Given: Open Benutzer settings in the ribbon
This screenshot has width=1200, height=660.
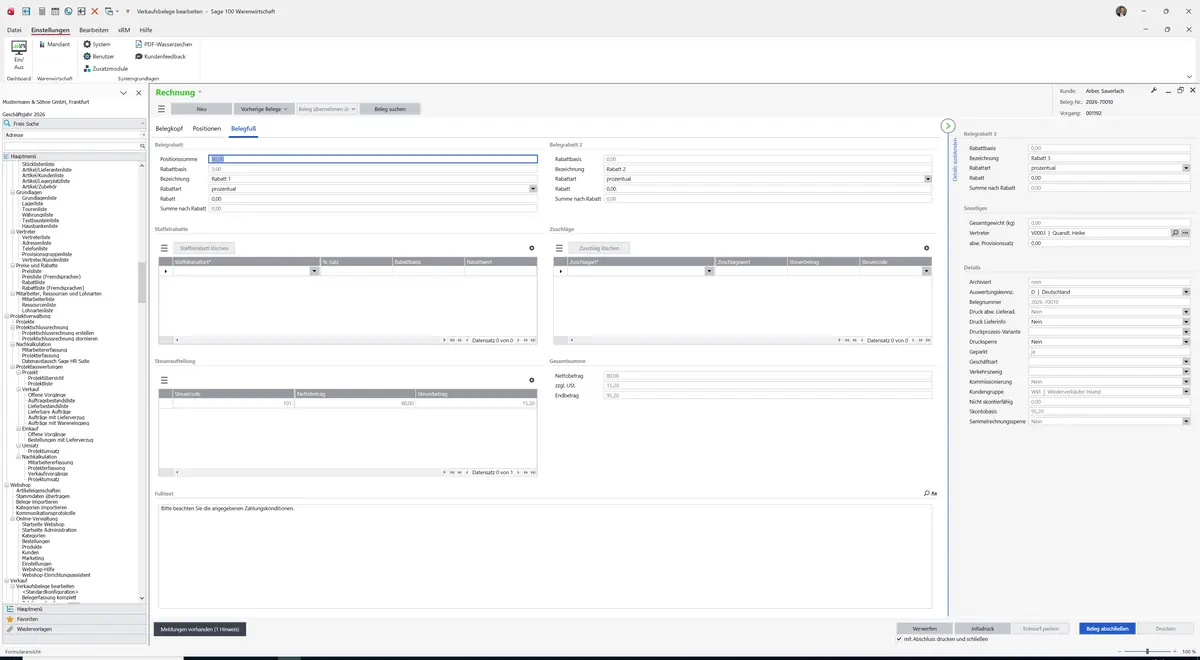Looking at the screenshot, I should pyautogui.click(x=99, y=57).
